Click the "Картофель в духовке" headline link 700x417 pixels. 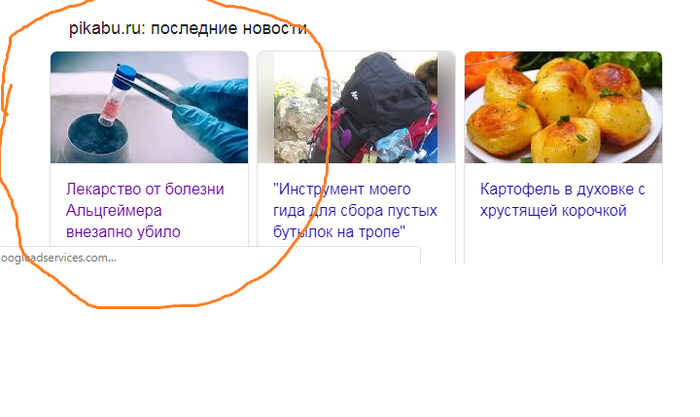[x=562, y=200]
